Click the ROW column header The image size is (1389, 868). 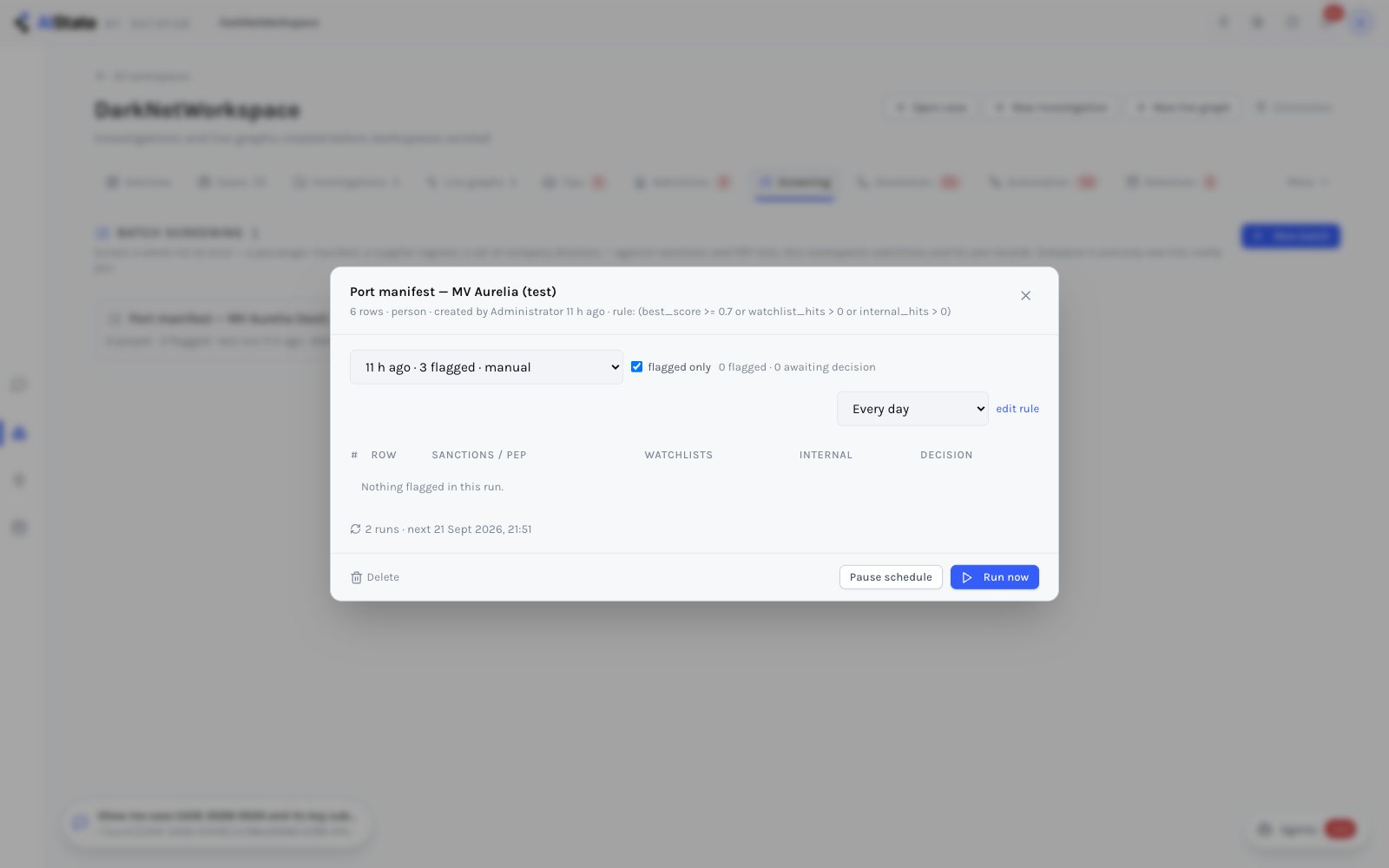(384, 455)
